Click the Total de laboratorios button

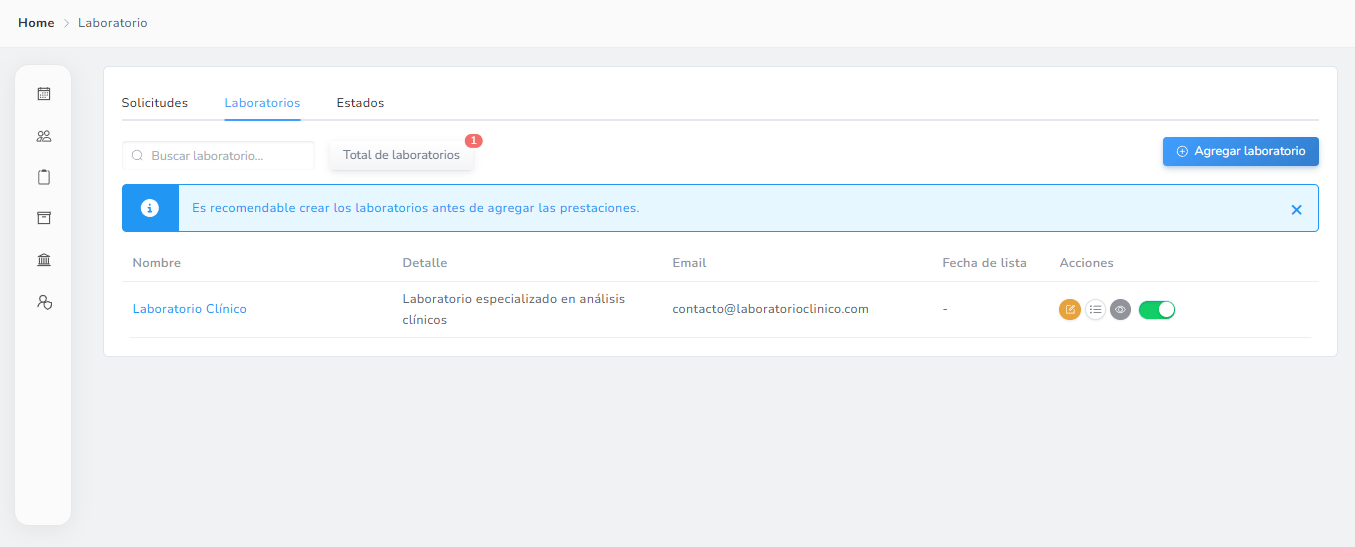[402, 155]
